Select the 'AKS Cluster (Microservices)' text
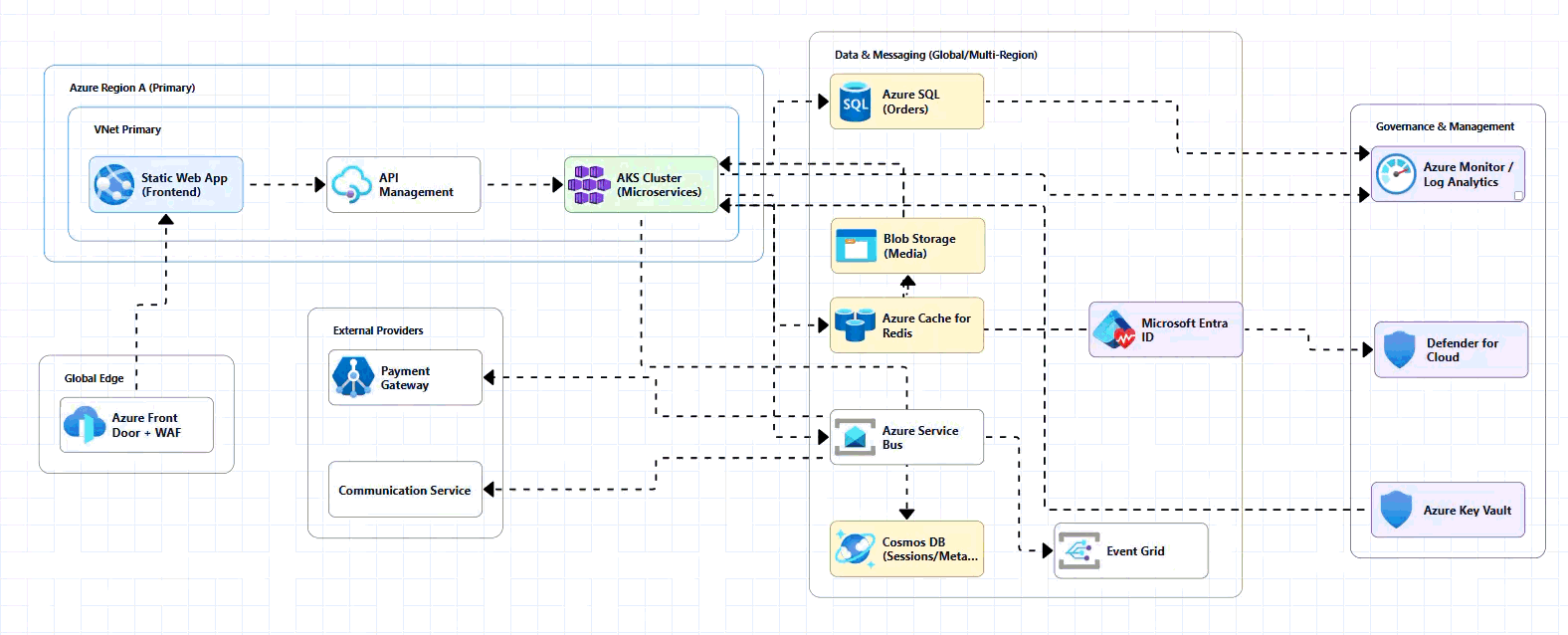Image resolution: width=1568 pixels, height=635 pixels. tap(659, 185)
